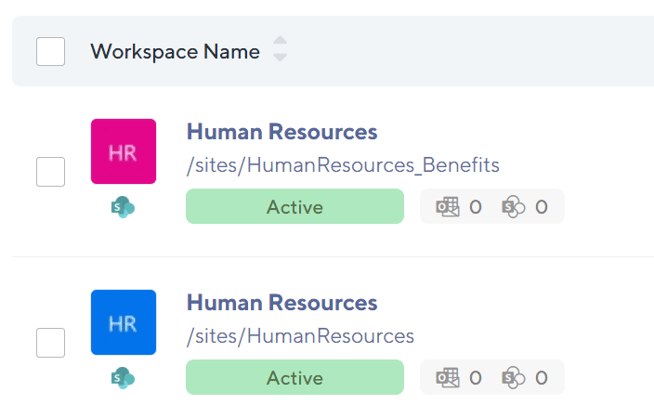This screenshot has width=654, height=418.
Task: Click the Workspace Name column header
Action: 175,51
